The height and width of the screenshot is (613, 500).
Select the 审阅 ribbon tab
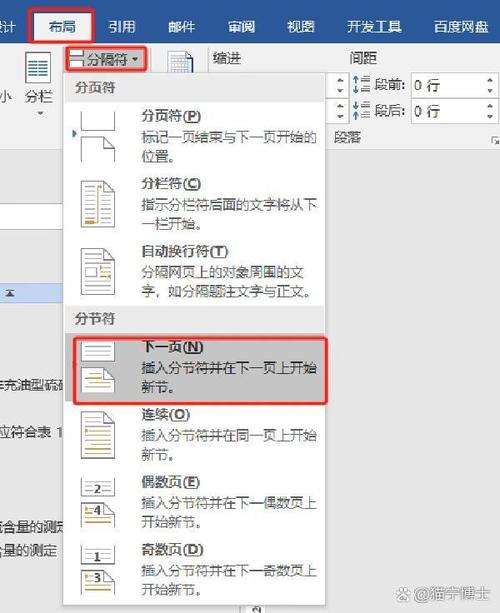pyautogui.click(x=241, y=27)
